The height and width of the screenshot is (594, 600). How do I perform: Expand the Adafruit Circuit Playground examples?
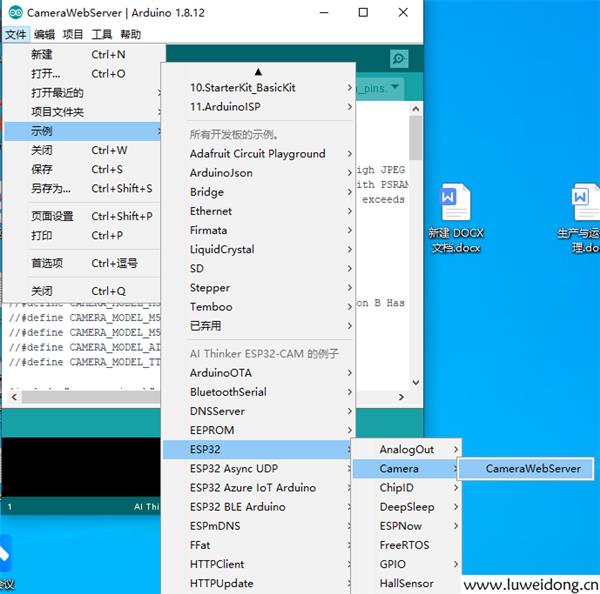pyautogui.click(x=258, y=154)
